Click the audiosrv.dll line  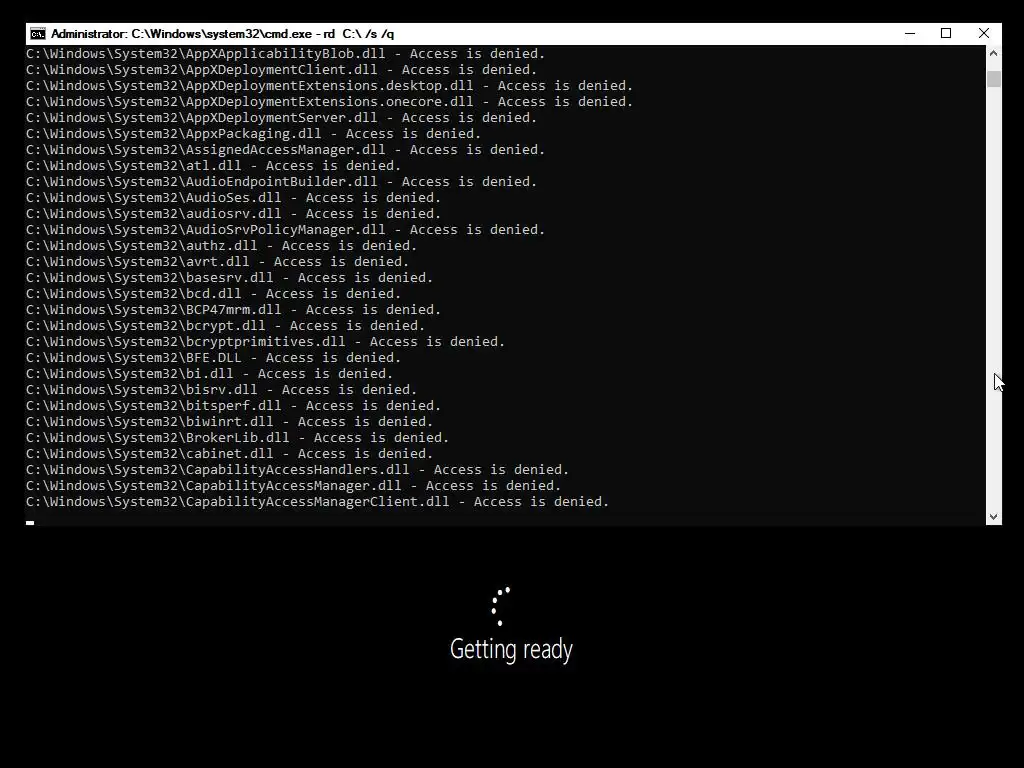[x=234, y=214]
